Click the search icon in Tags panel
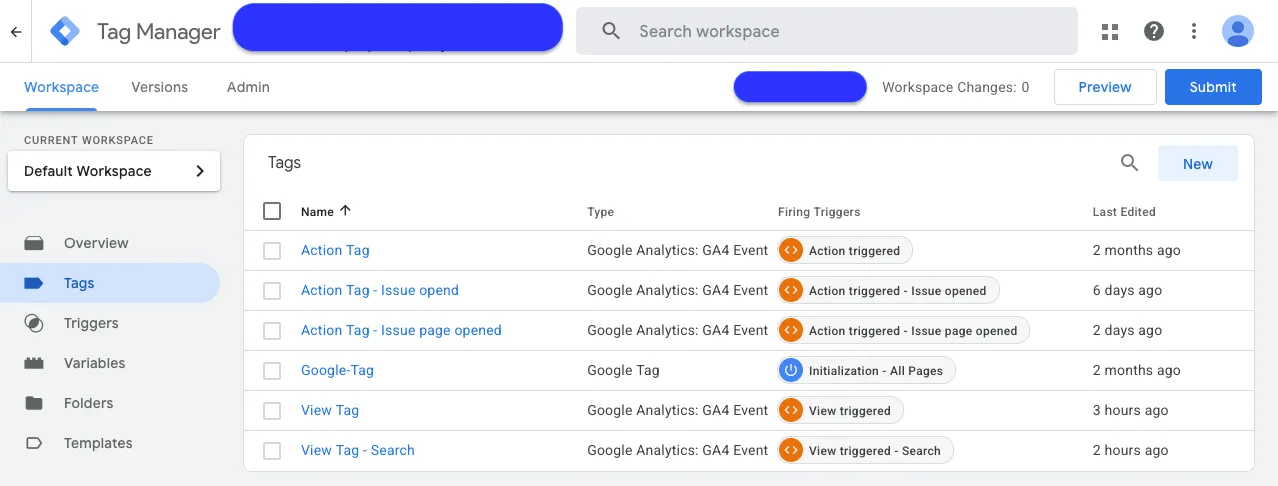Screen dimensions: 1278x486 pos(1130,163)
